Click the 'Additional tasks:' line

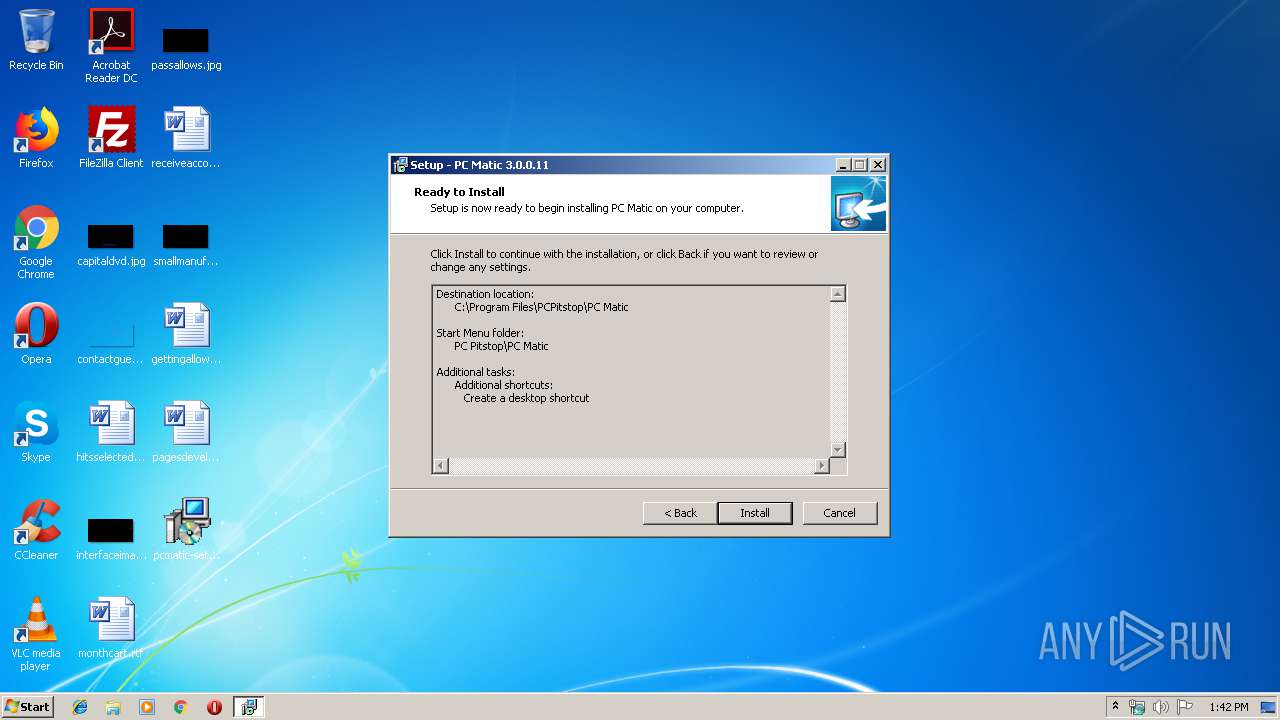[x=475, y=372]
